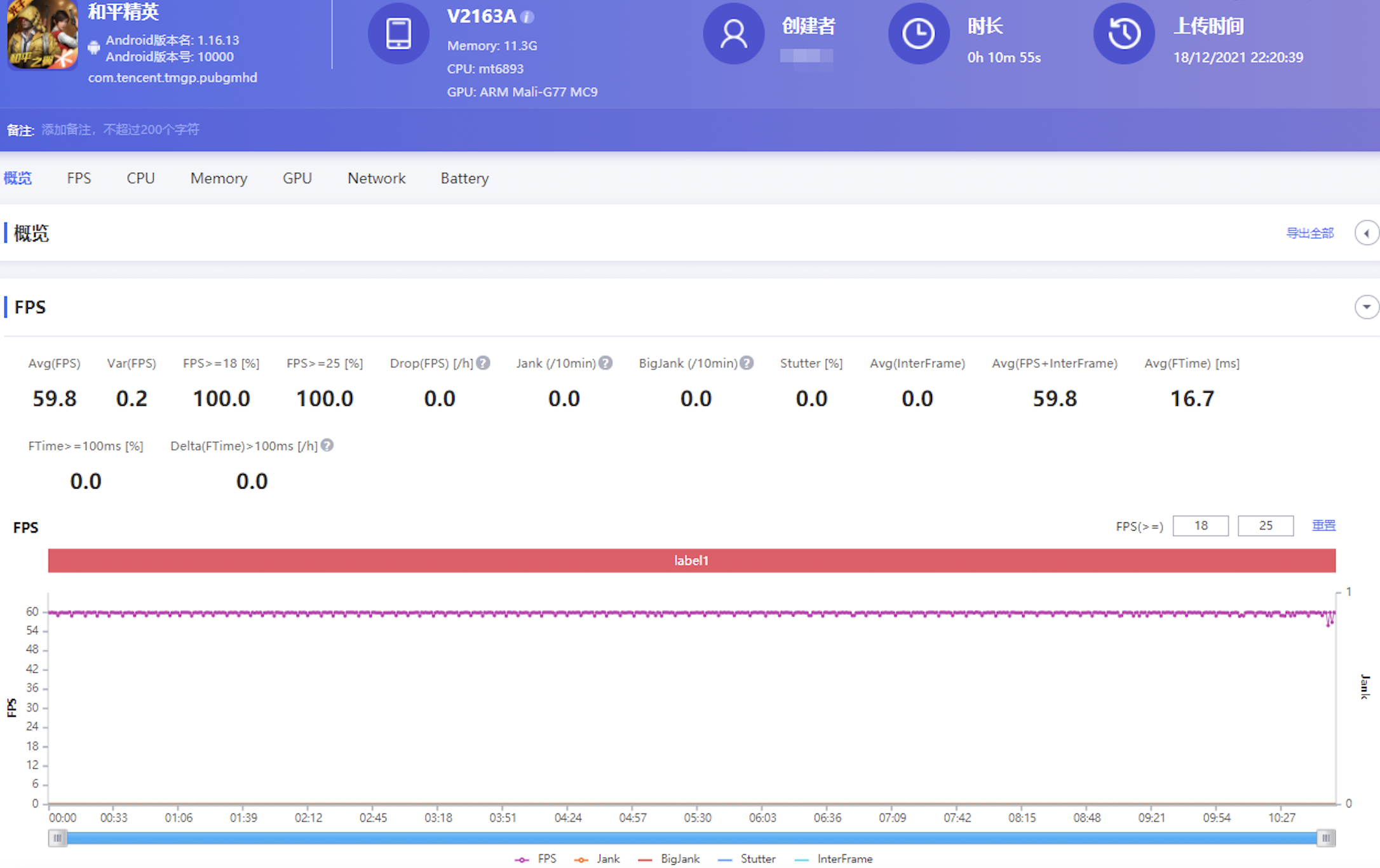1380x868 pixels.
Task: Toggle the Jank series in chart legend
Action: coord(597,858)
